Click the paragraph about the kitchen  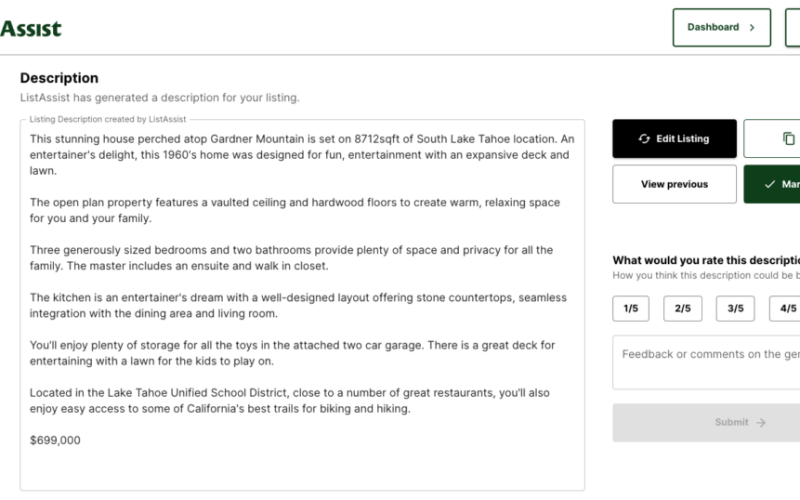pyautogui.click(x=298, y=306)
